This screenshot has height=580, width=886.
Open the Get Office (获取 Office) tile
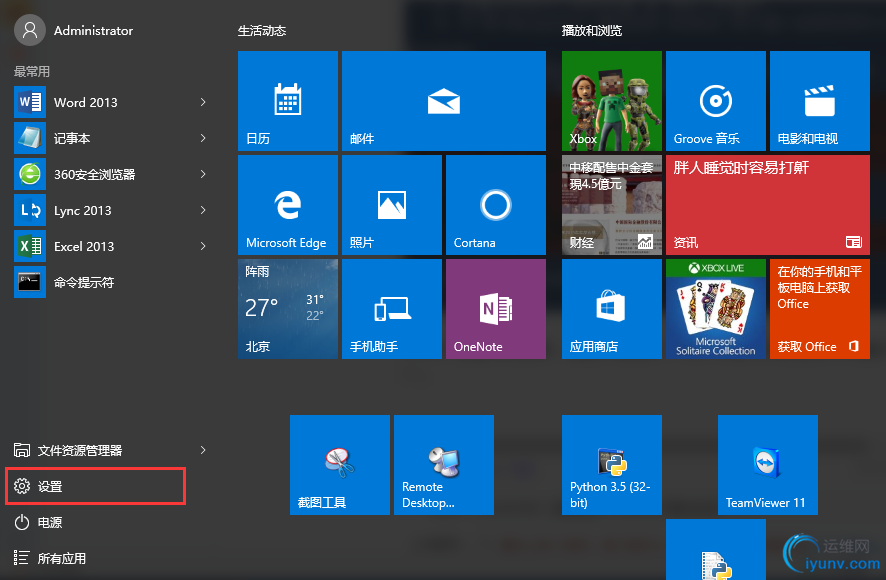[819, 309]
